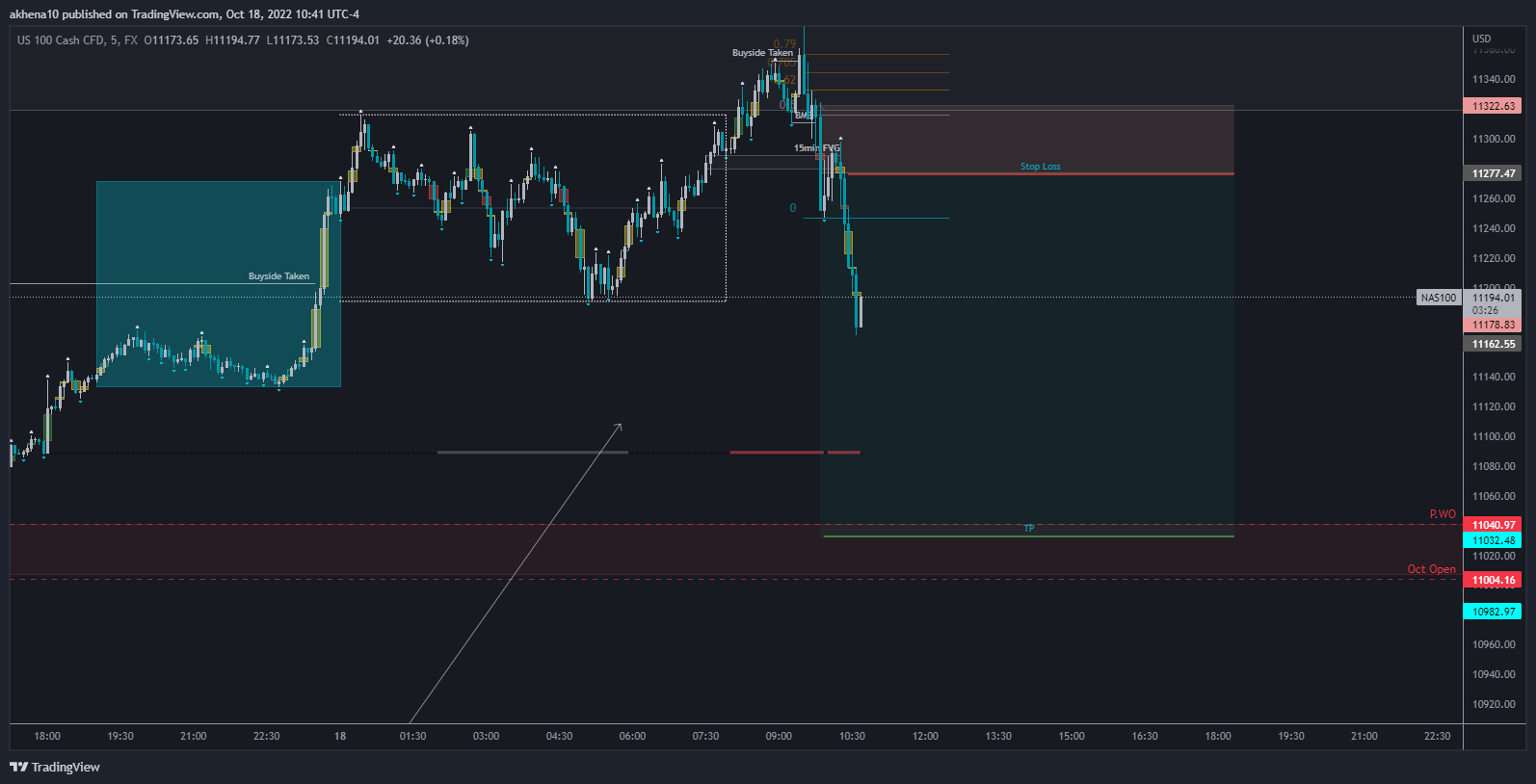The width and height of the screenshot is (1536, 784).
Task: Click the 07:30 time axis label
Action: coord(705,736)
